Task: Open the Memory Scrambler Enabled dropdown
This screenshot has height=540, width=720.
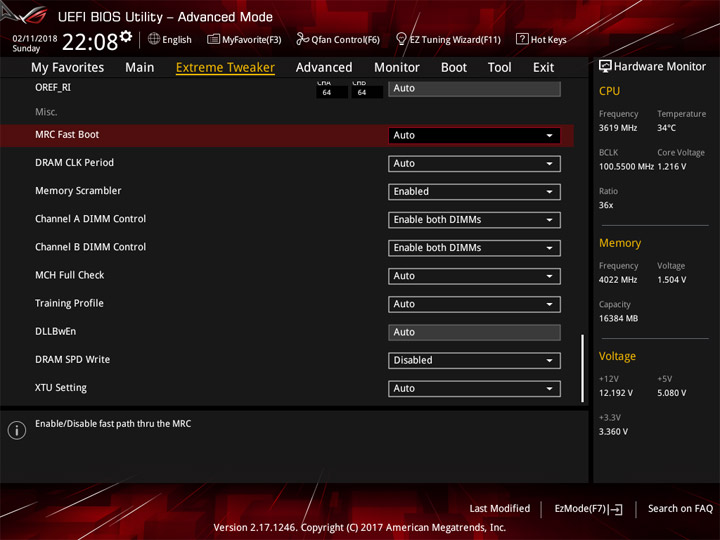Action: [x=474, y=191]
